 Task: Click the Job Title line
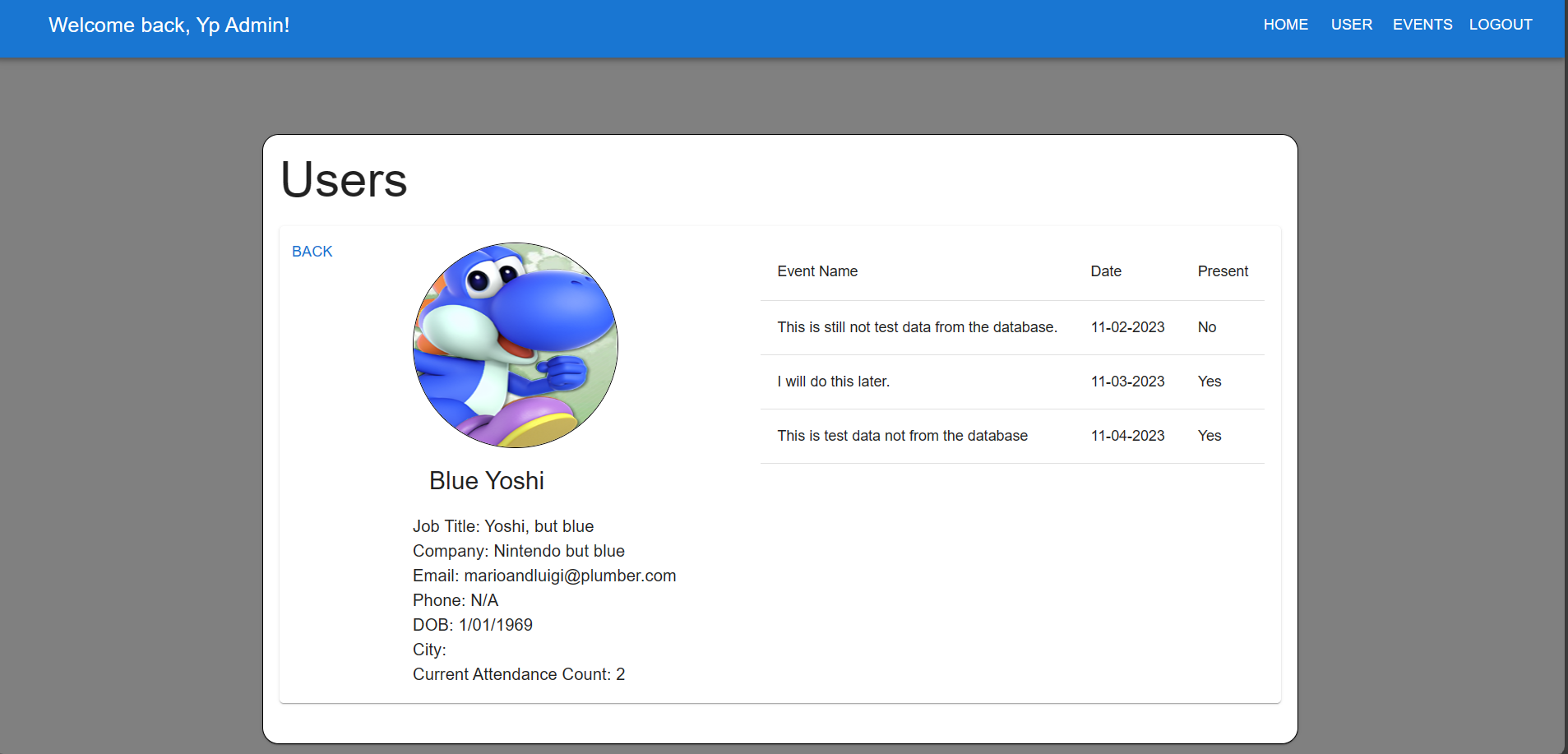[503, 526]
